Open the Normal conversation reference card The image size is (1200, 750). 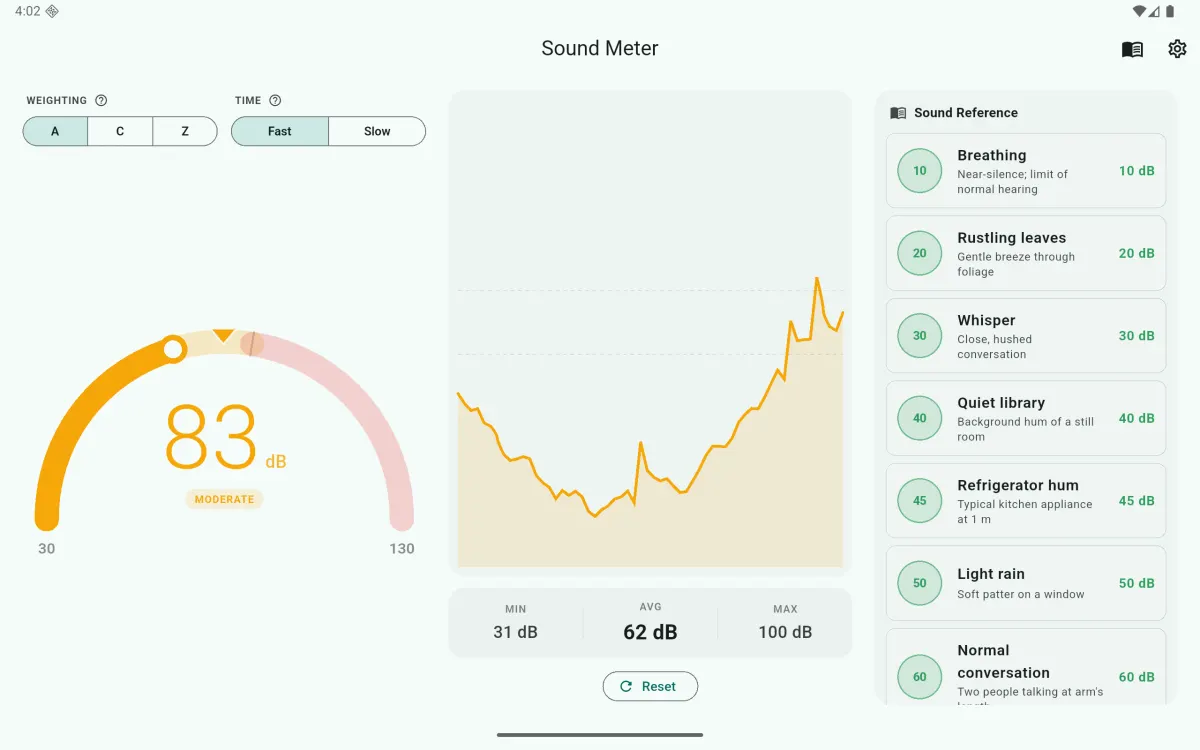pos(1026,667)
